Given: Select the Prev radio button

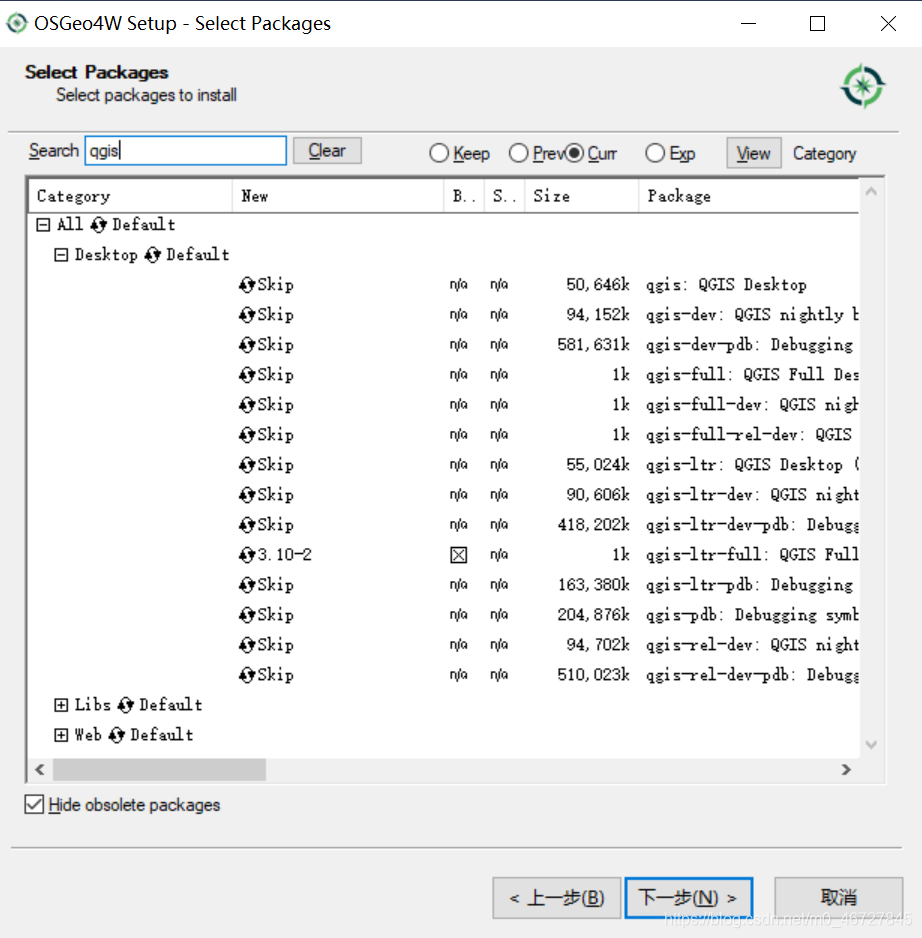Looking at the screenshot, I should click(518, 153).
